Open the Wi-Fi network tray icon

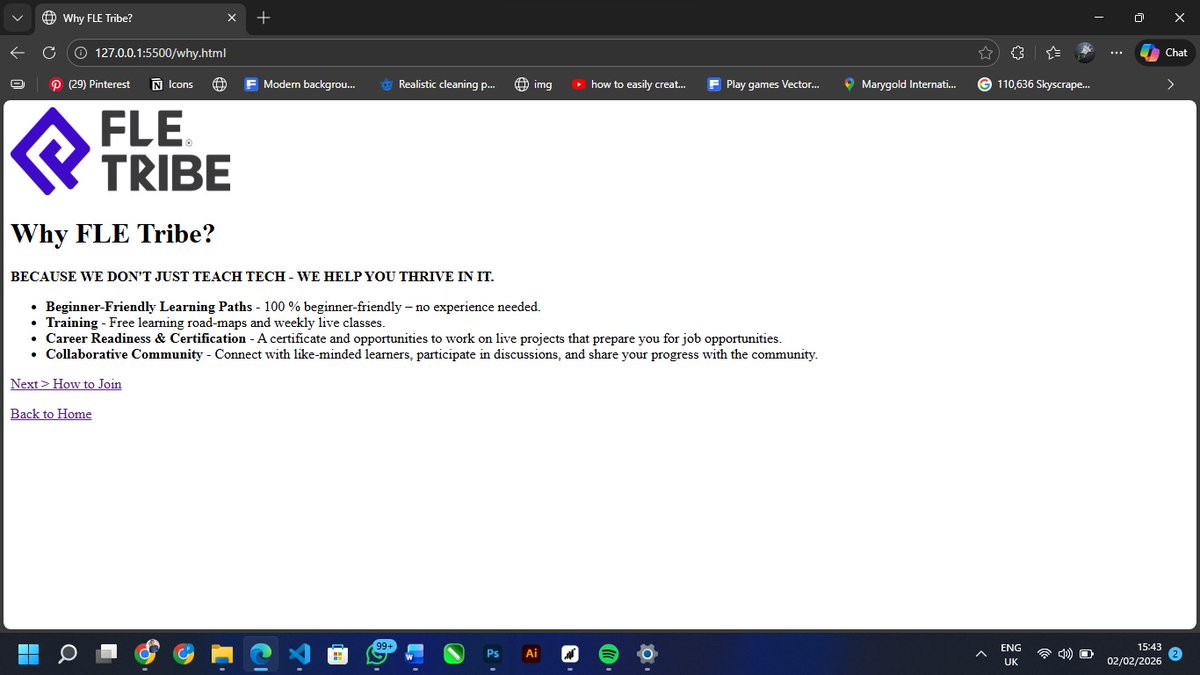click(1044, 654)
